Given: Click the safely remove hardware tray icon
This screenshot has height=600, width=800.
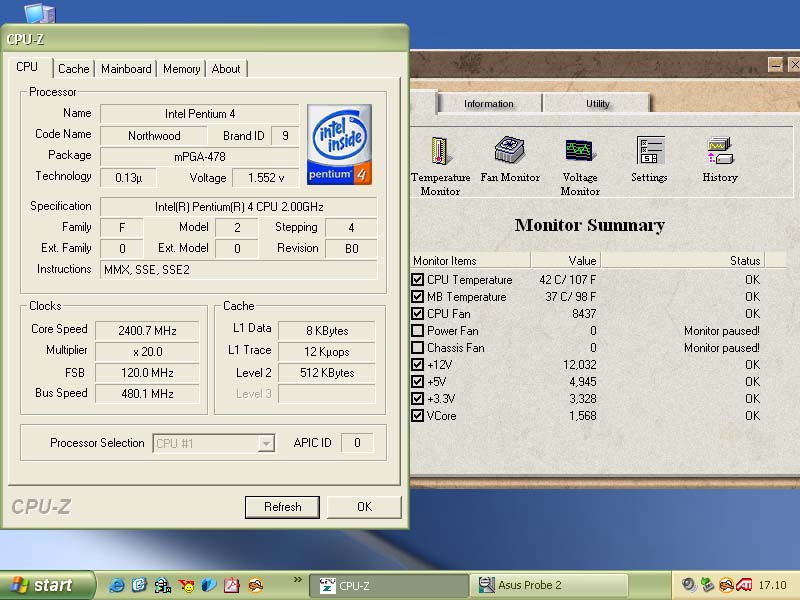Looking at the screenshot, I should 707,585.
